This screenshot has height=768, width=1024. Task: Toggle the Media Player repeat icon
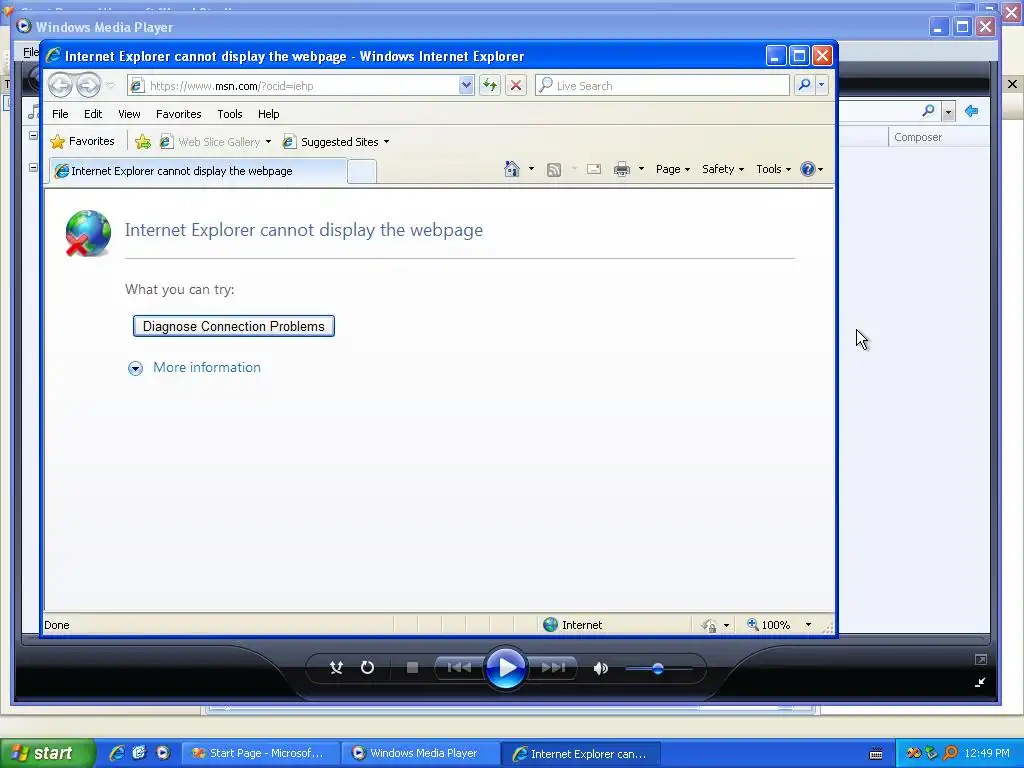tap(368, 667)
